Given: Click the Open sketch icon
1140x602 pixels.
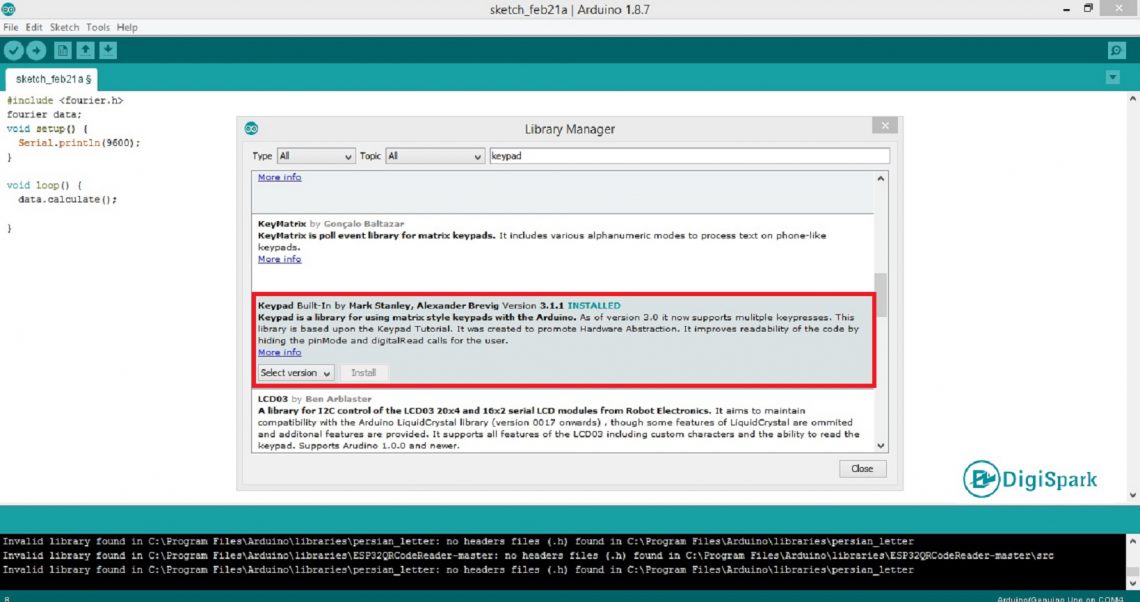Looking at the screenshot, I should tap(86, 50).
